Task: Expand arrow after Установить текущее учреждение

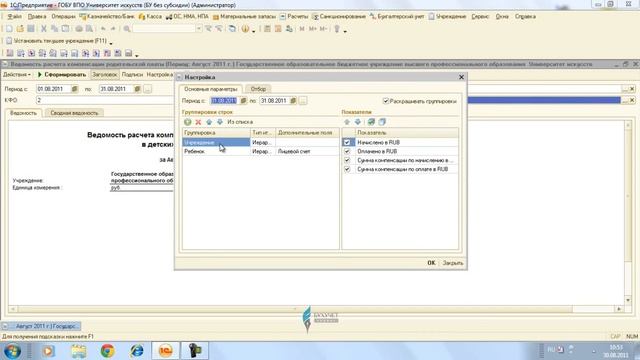Action: tap(111, 42)
